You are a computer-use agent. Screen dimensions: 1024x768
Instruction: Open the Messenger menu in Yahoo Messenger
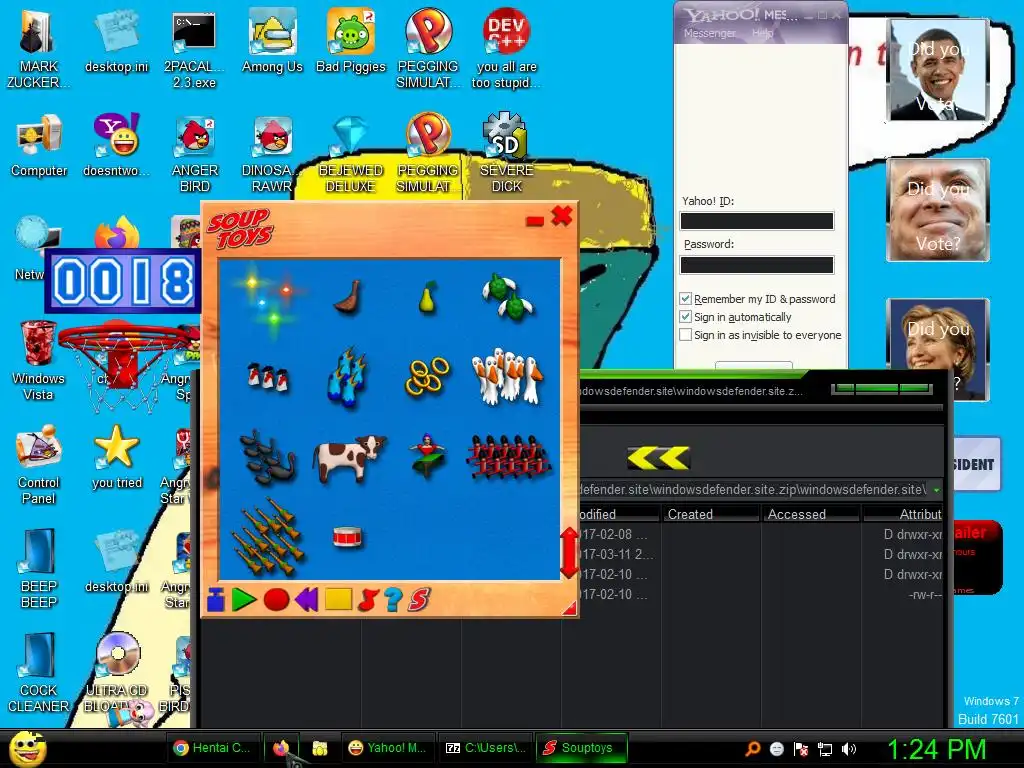point(709,33)
